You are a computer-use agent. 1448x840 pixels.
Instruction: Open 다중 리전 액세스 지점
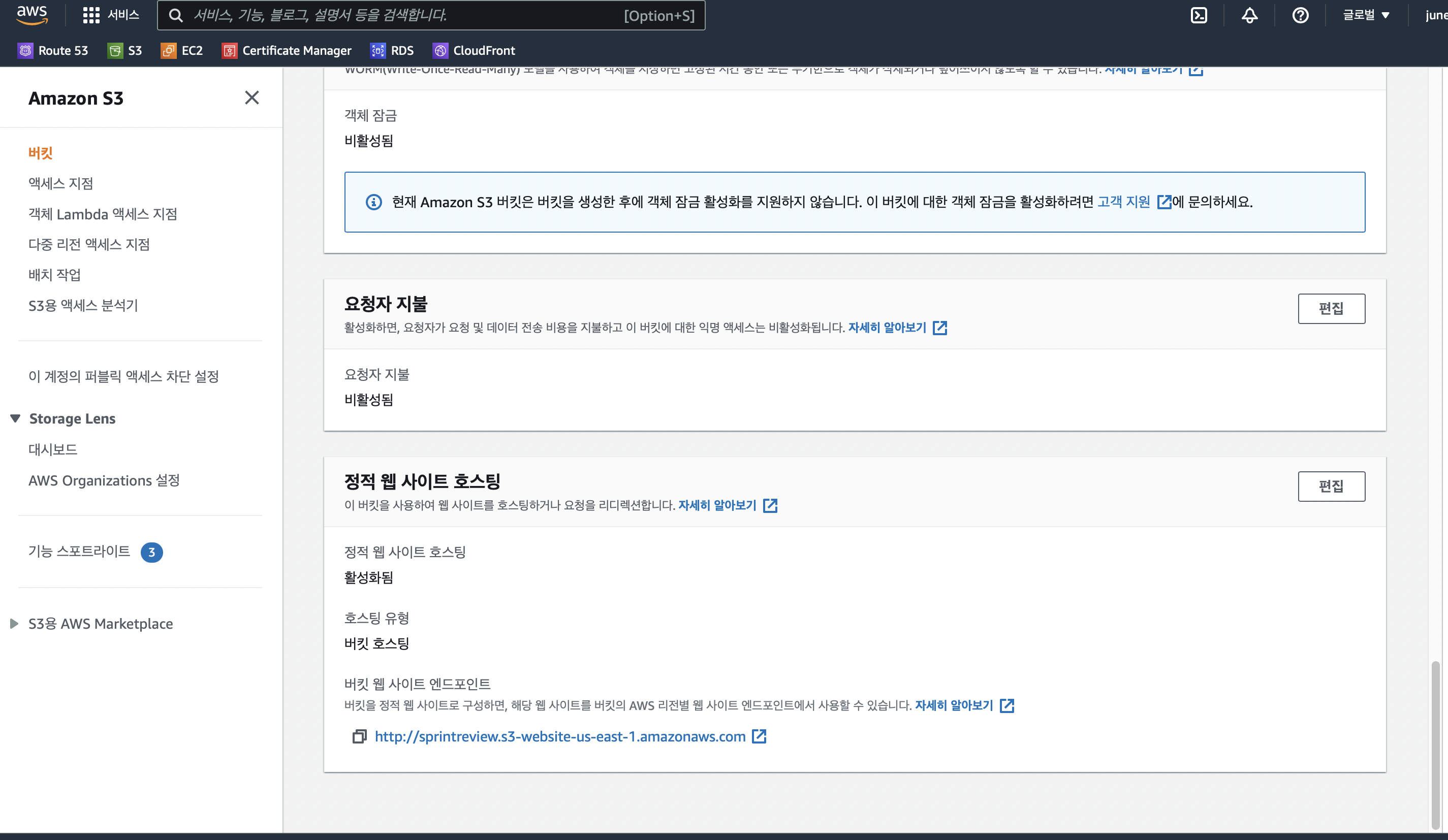[x=88, y=245]
